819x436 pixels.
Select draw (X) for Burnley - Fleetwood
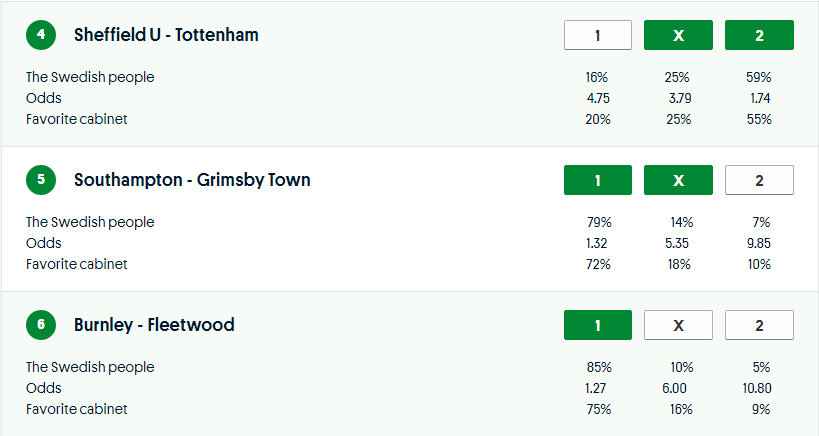click(x=678, y=326)
